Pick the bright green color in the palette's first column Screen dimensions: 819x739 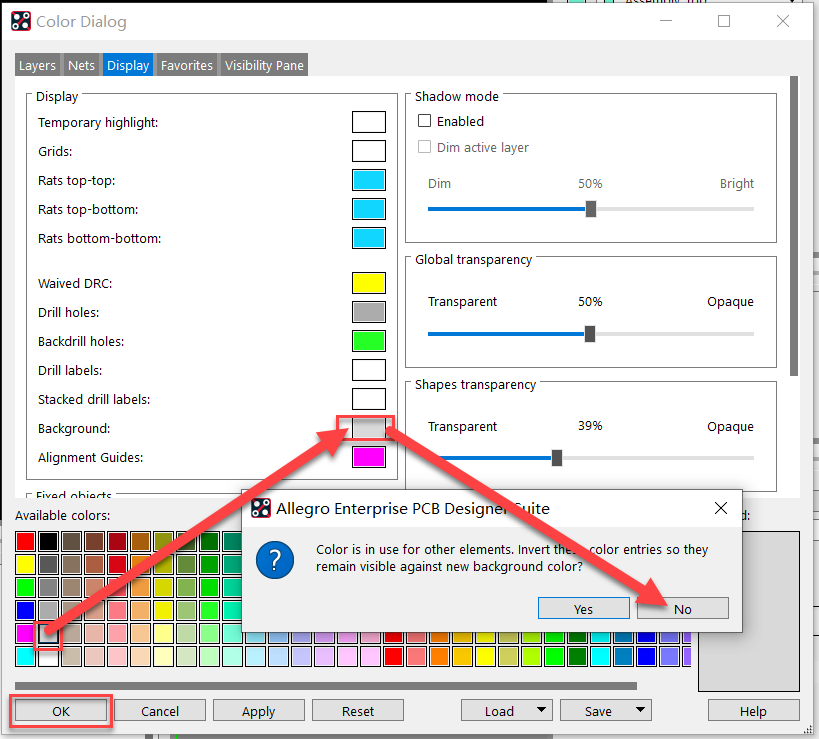tap(25, 588)
